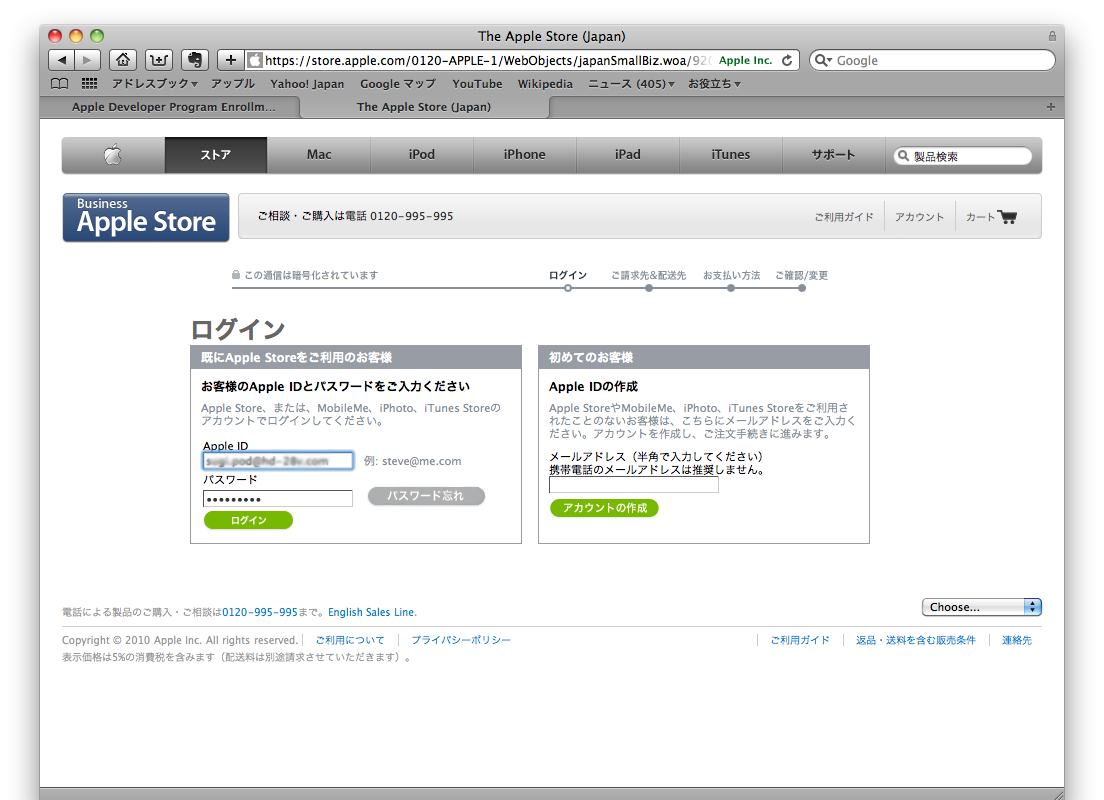Click the home icon in the toolbar
The image size is (1104, 800).
[123, 60]
